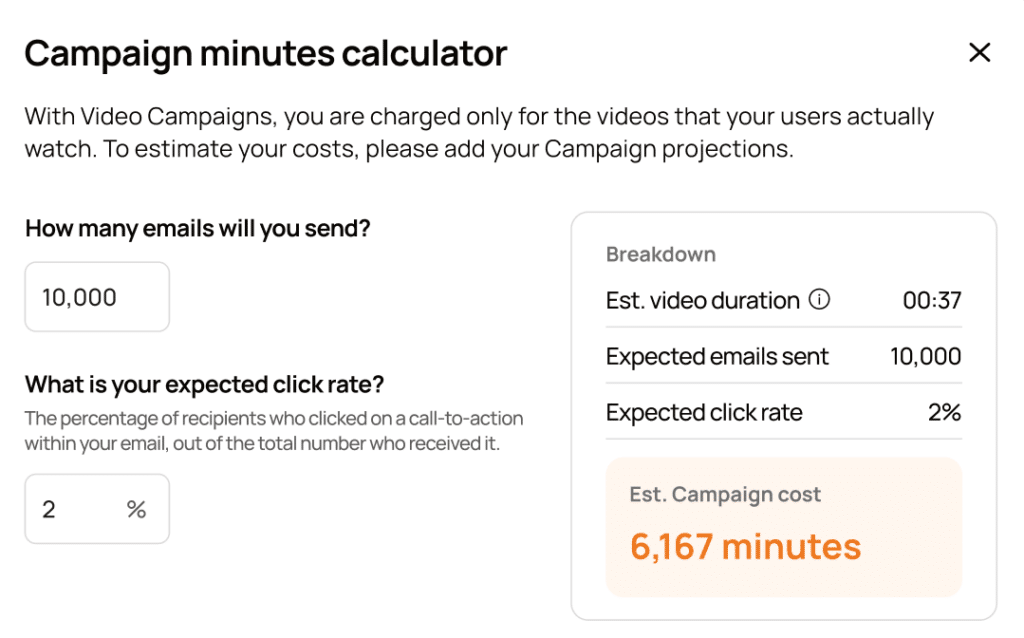The image size is (1024, 638).
Task: Focus the emails count field showing 10,000
Action: (97, 297)
